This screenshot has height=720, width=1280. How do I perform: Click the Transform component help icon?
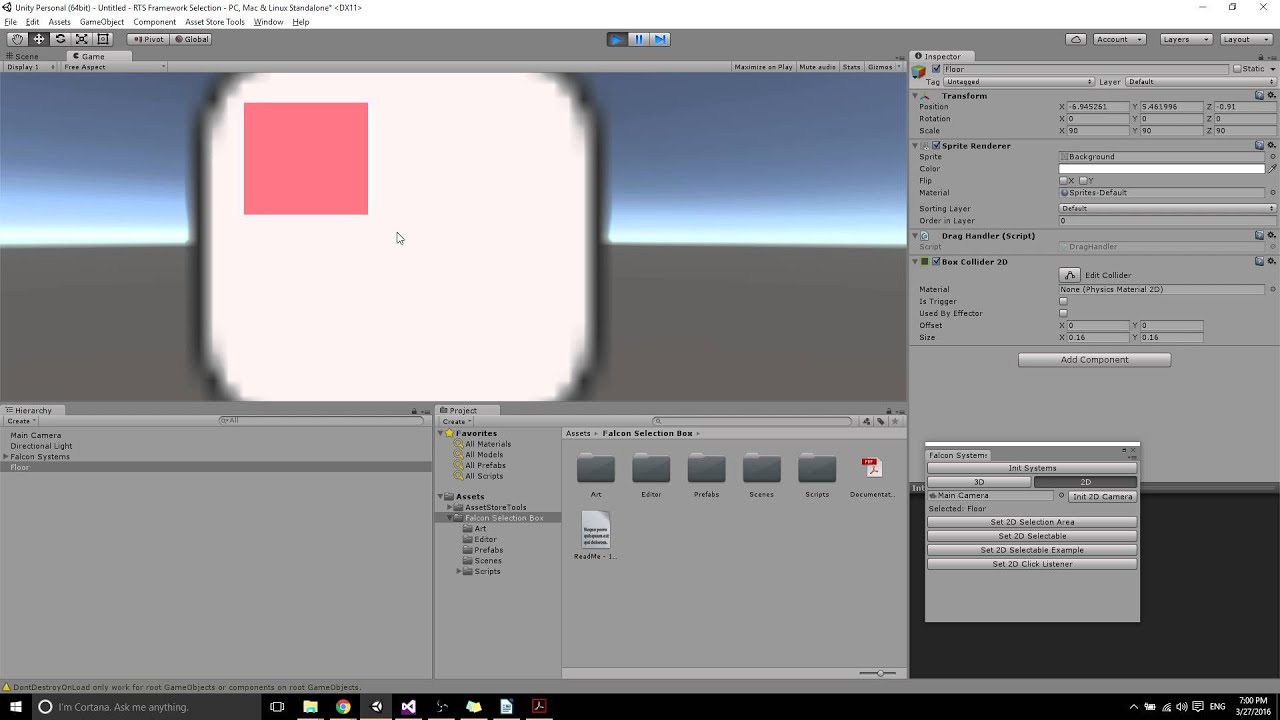click(1260, 96)
